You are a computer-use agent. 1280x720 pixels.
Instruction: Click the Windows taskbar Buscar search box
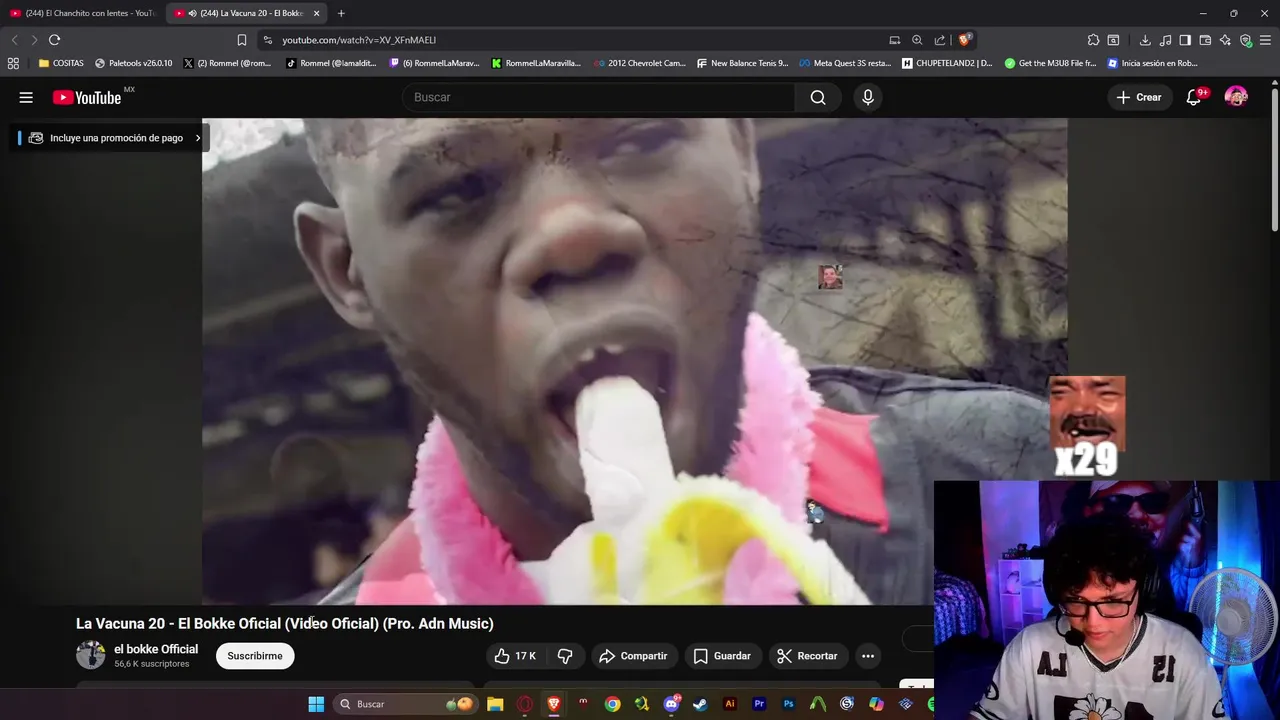click(404, 704)
